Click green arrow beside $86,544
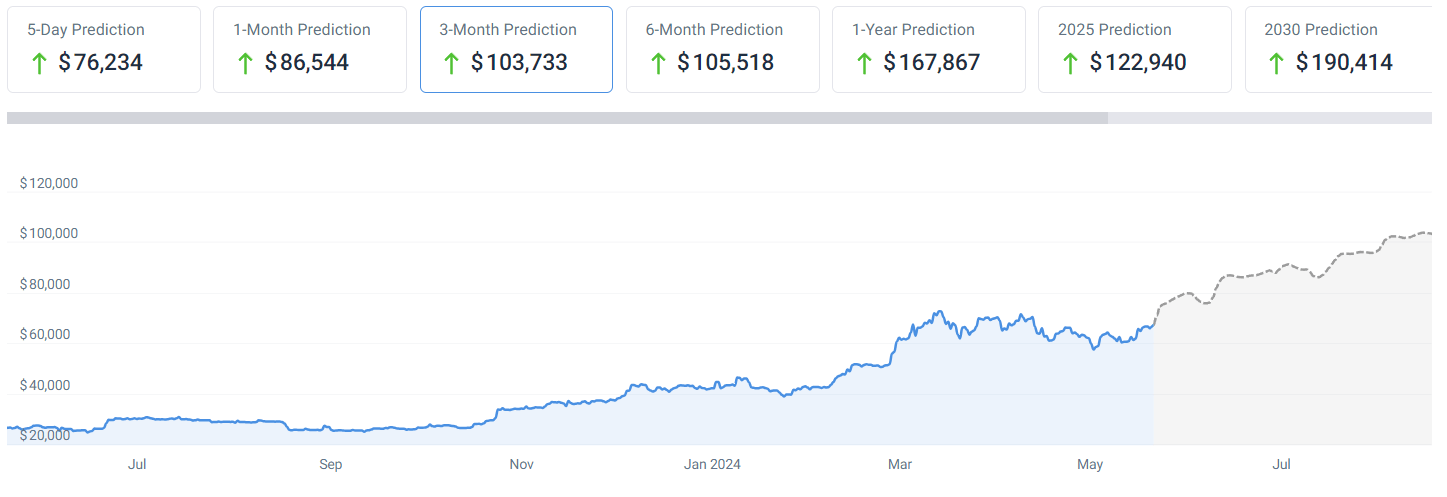The width and height of the screenshot is (1447, 497). [x=245, y=64]
